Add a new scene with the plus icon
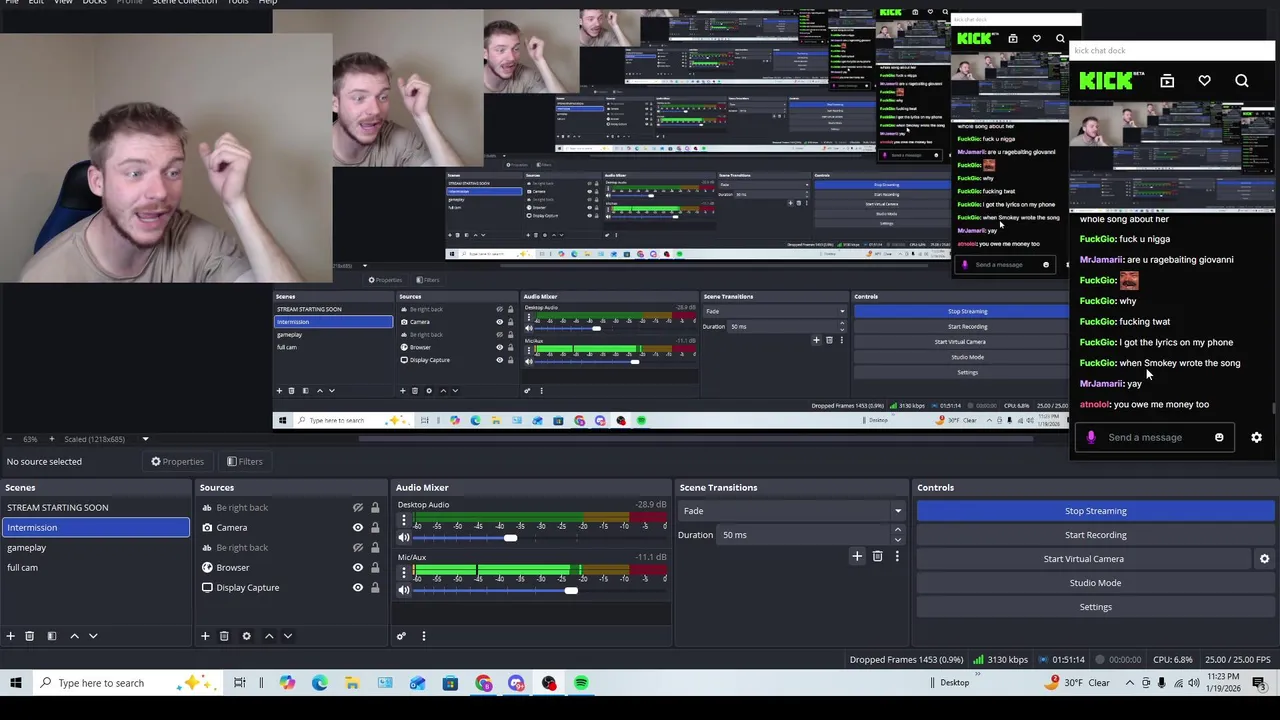Viewport: 1280px width, 720px height. coord(10,636)
